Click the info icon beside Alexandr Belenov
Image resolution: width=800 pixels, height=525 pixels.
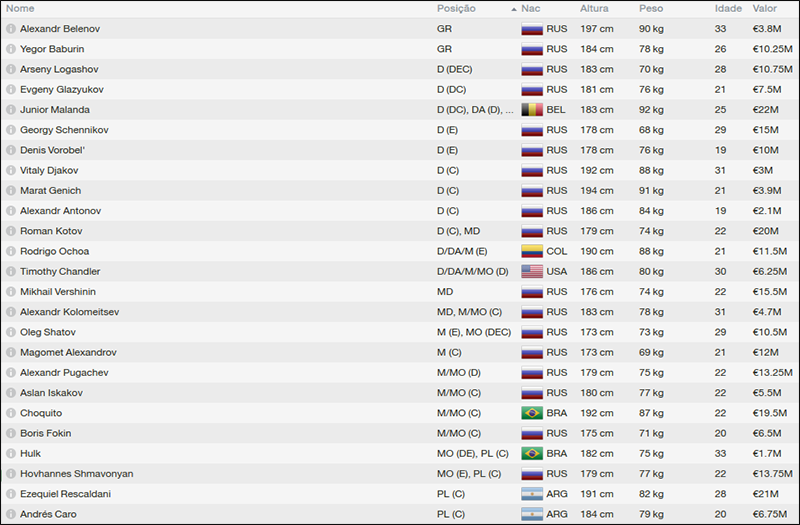(x=11, y=29)
